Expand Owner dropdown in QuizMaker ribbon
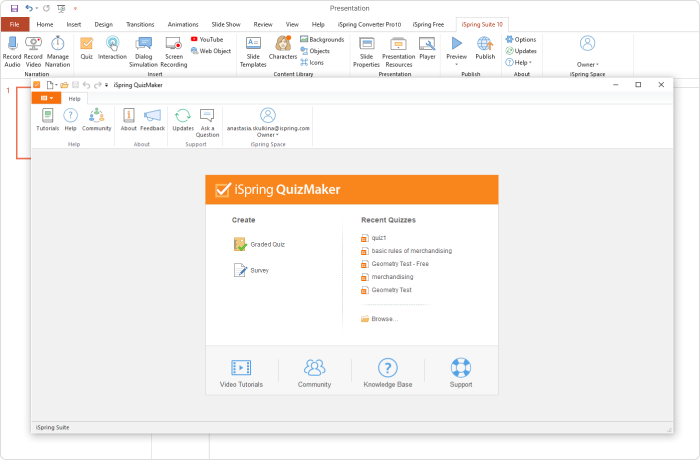The height and width of the screenshot is (460, 700). (268, 135)
